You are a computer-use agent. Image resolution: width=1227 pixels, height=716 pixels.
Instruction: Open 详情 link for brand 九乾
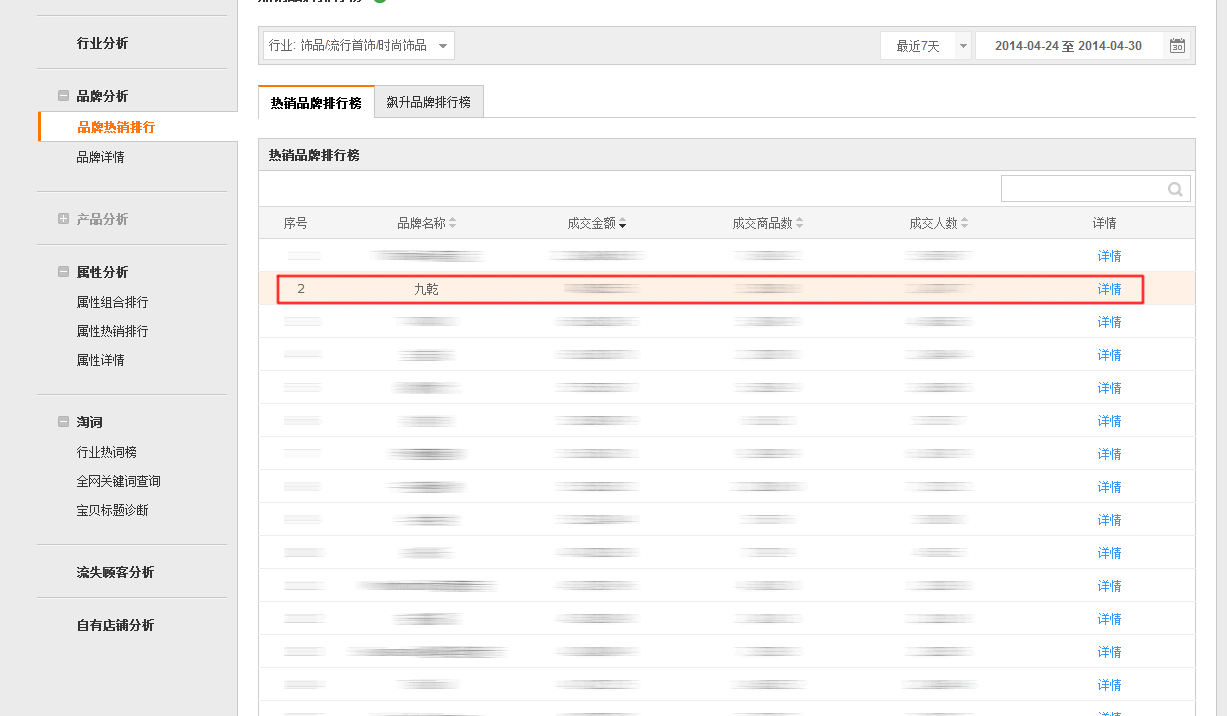coord(1109,289)
